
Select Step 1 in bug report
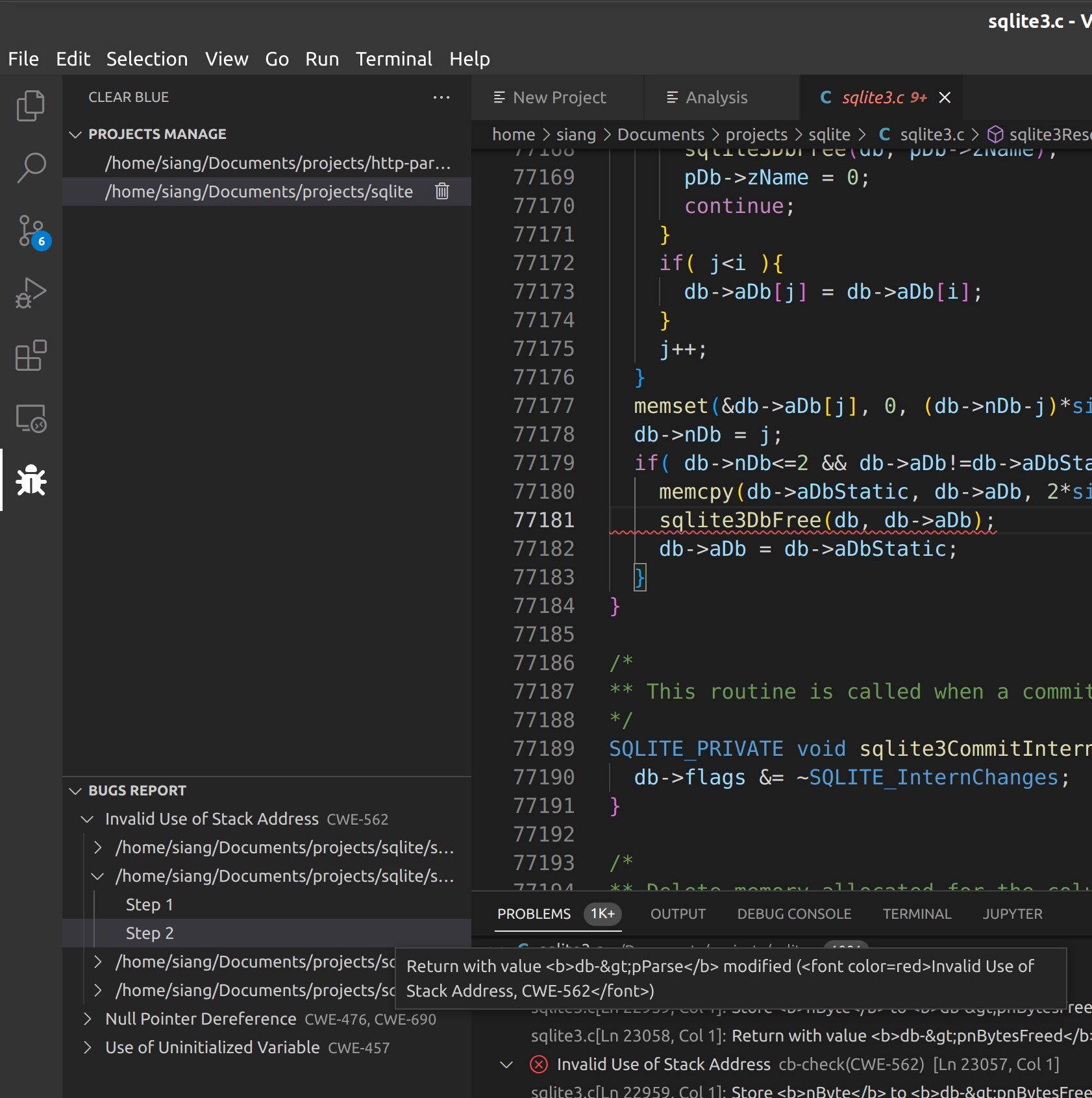tap(149, 905)
